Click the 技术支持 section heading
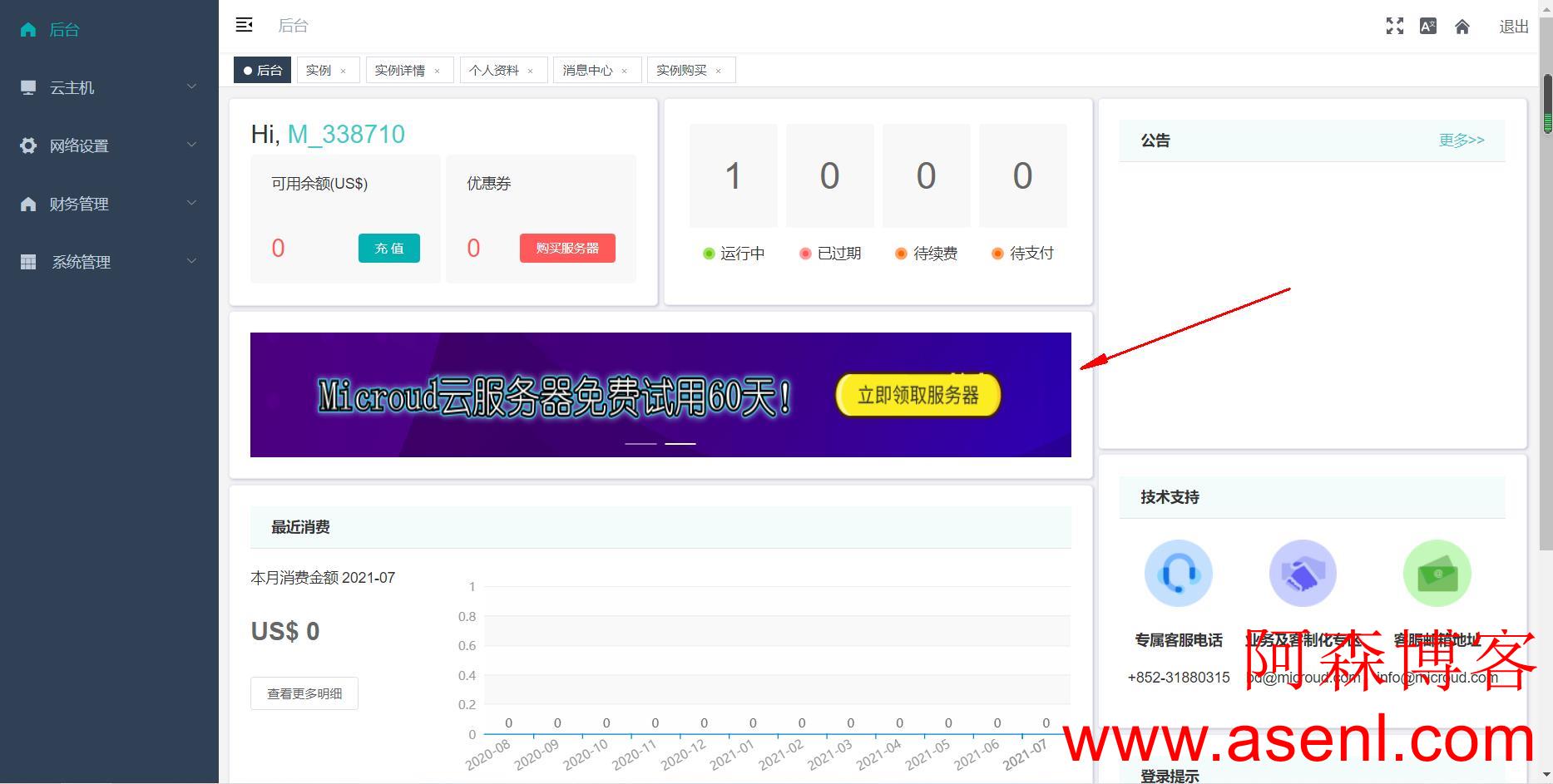1553x784 pixels. click(x=1170, y=497)
